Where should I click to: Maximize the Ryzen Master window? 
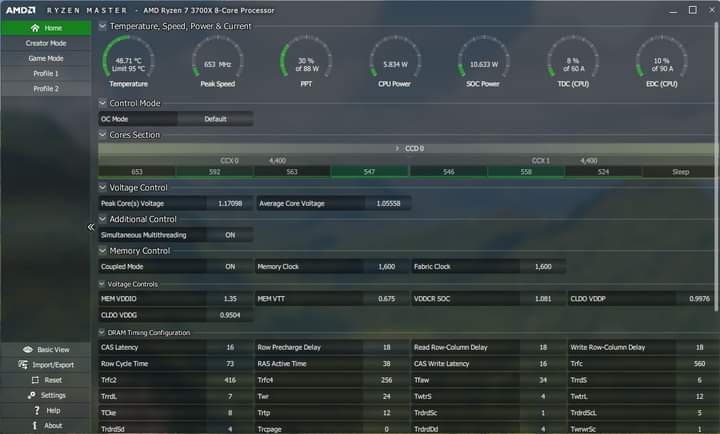click(692, 10)
